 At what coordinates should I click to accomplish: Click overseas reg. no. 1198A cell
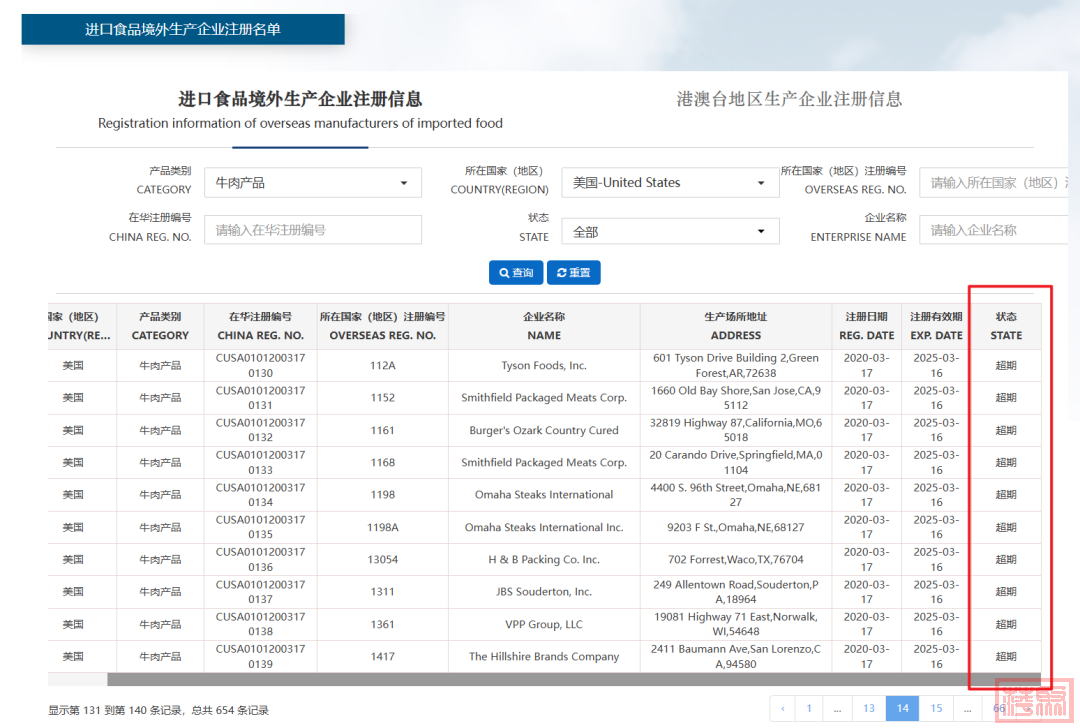[382, 528]
